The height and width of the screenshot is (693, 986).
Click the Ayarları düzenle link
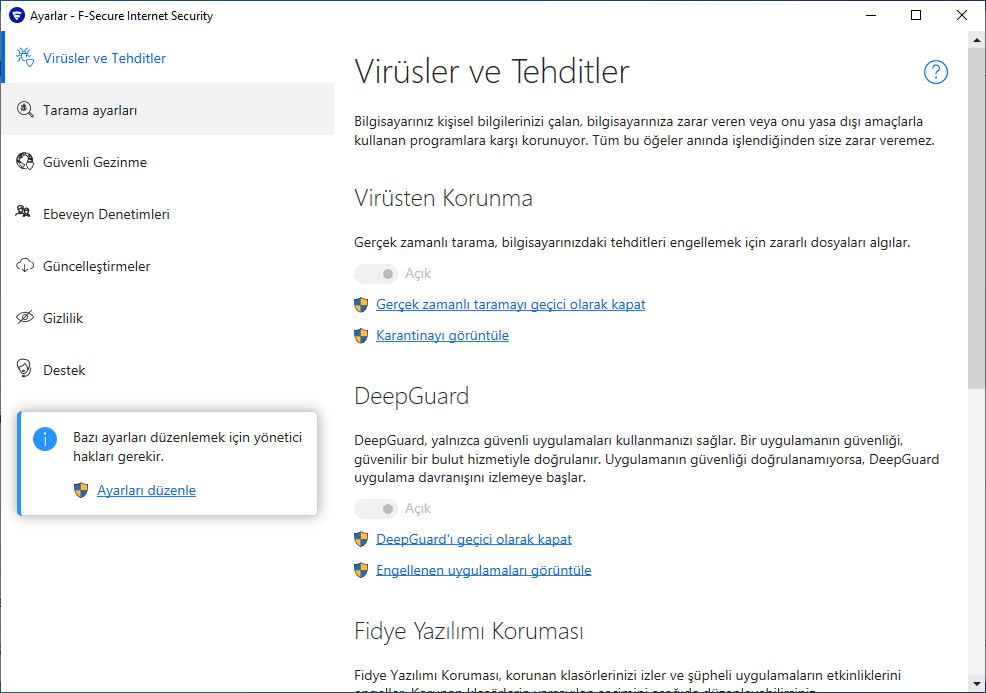pyautogui.click(x=147, y=490)
